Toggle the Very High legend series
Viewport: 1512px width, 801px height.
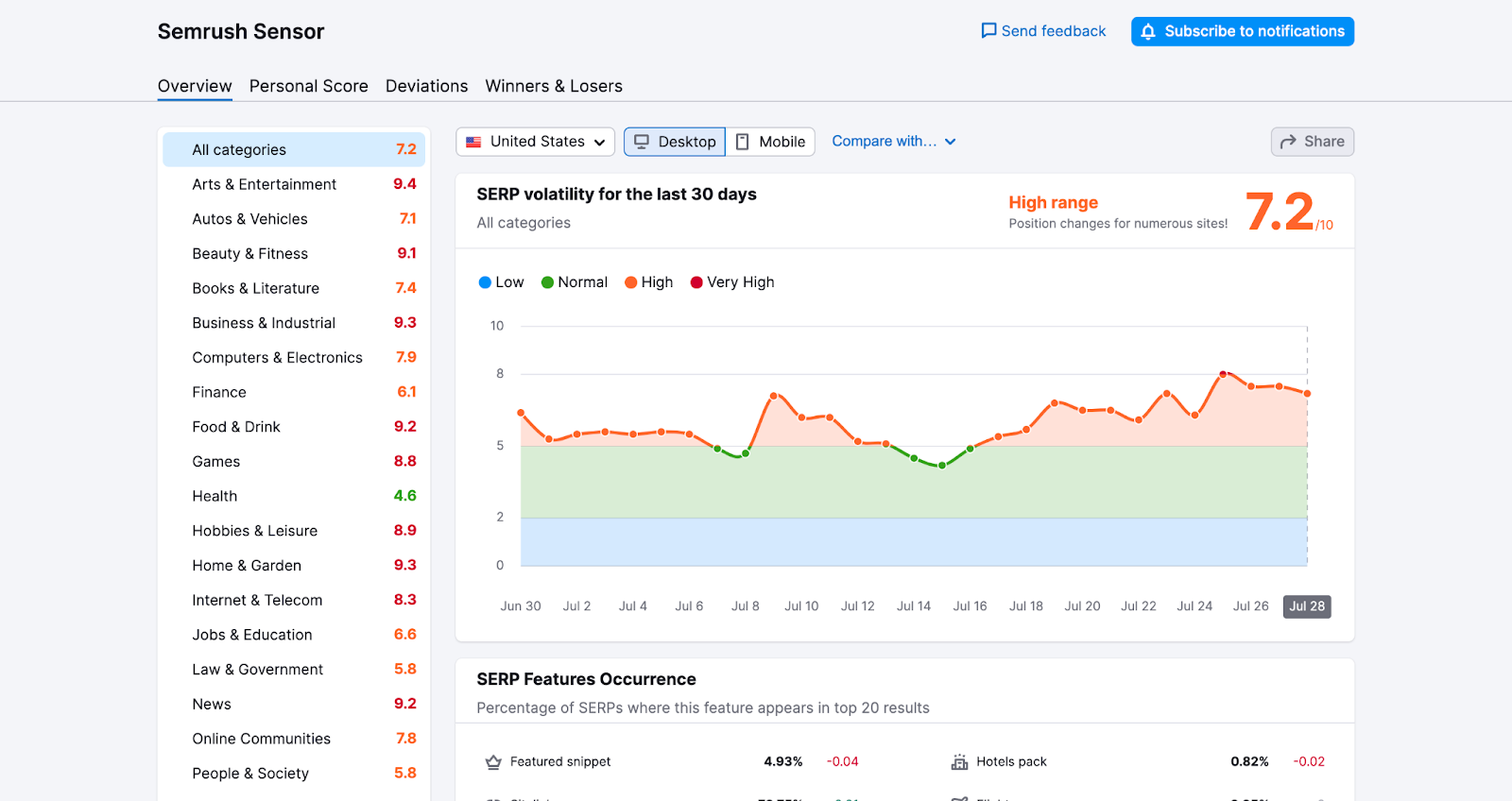[x=732, y=282]
